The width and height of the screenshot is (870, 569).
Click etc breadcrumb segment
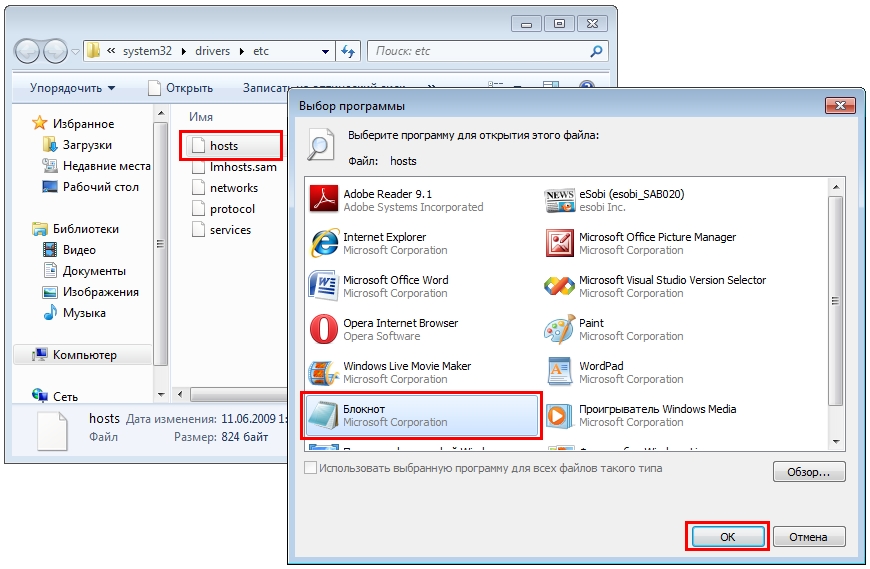(x=261, y=51)
